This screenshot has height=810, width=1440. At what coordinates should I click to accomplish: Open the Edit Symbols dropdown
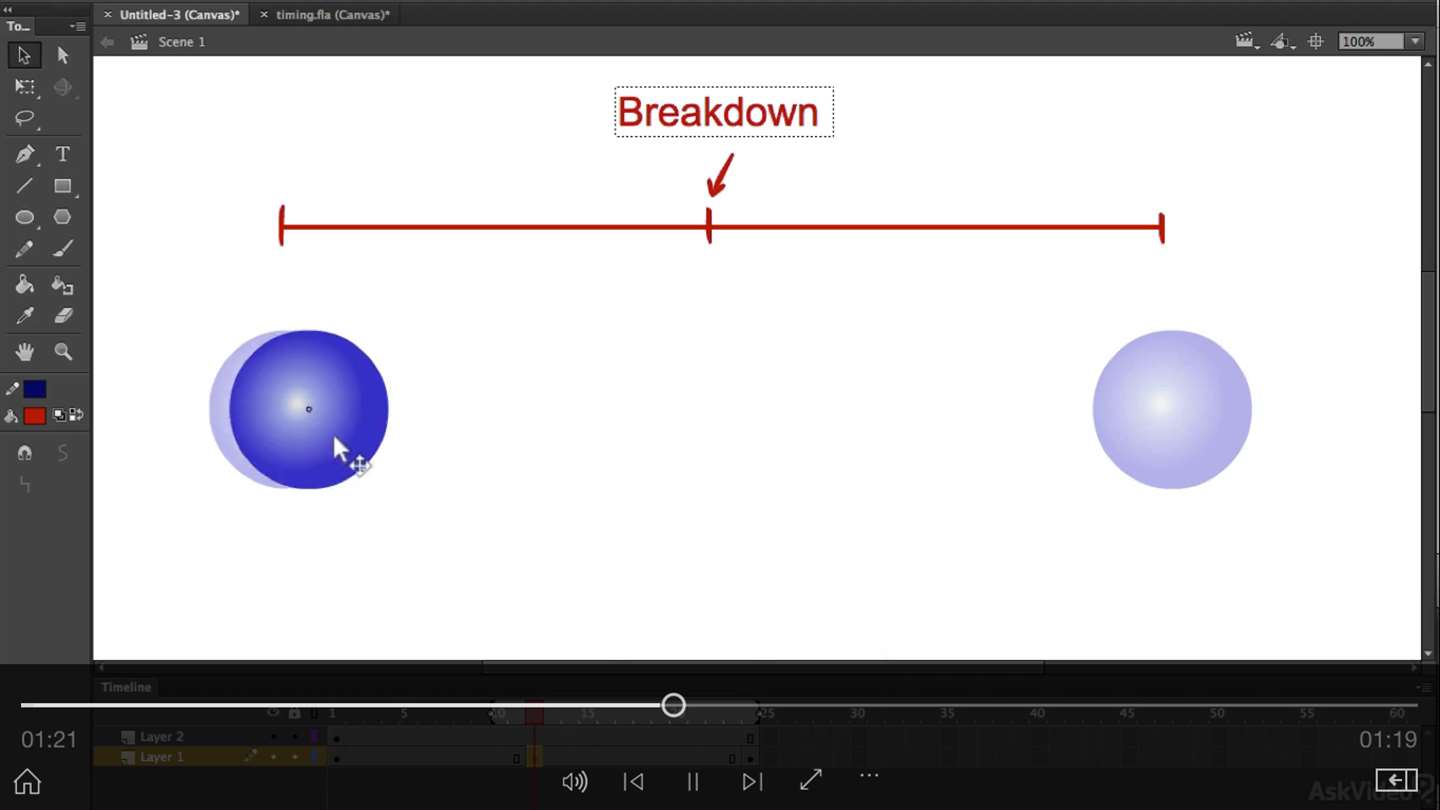pos(1283,42)
